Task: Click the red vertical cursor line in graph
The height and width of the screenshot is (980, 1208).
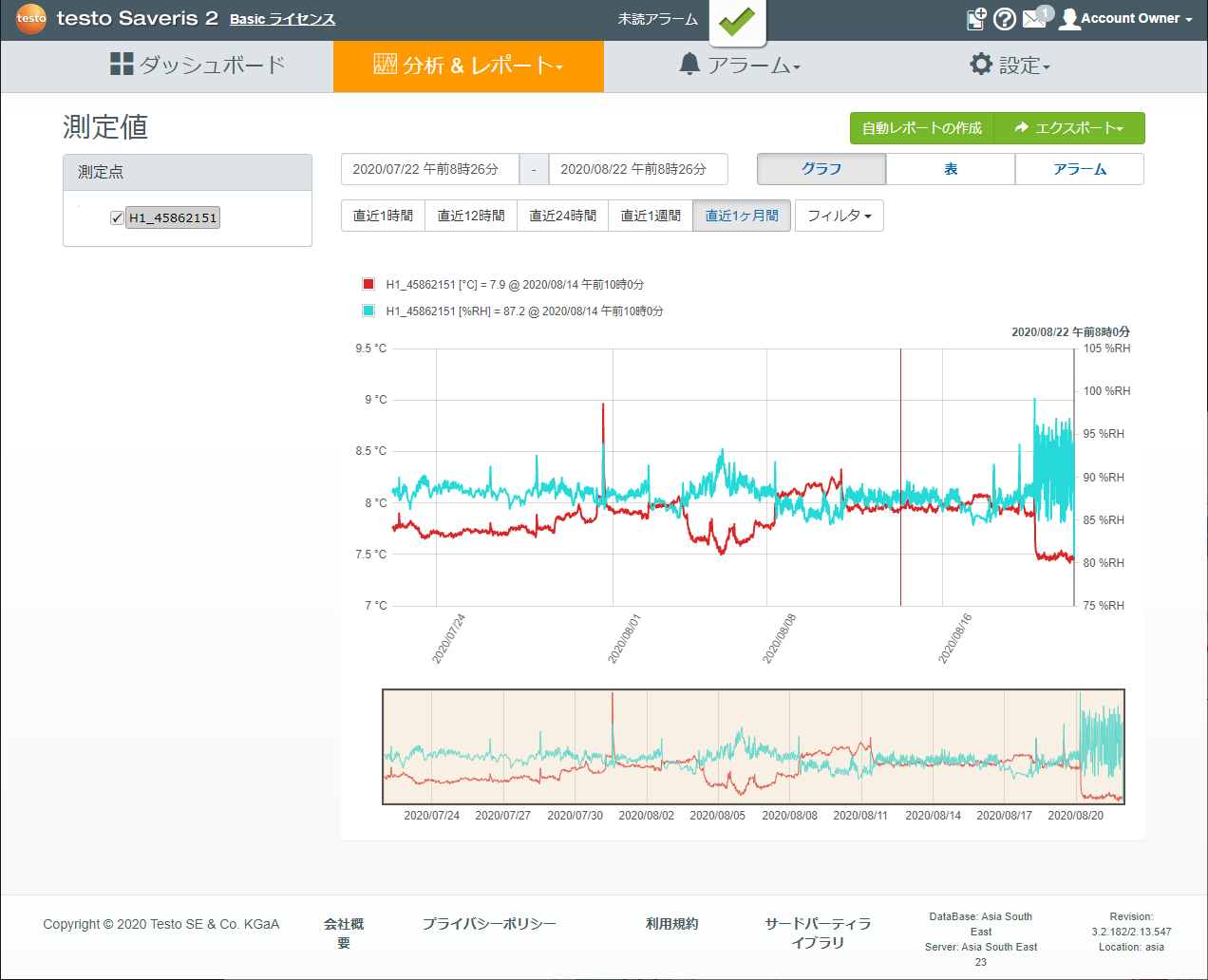Action: click(900, 477)
